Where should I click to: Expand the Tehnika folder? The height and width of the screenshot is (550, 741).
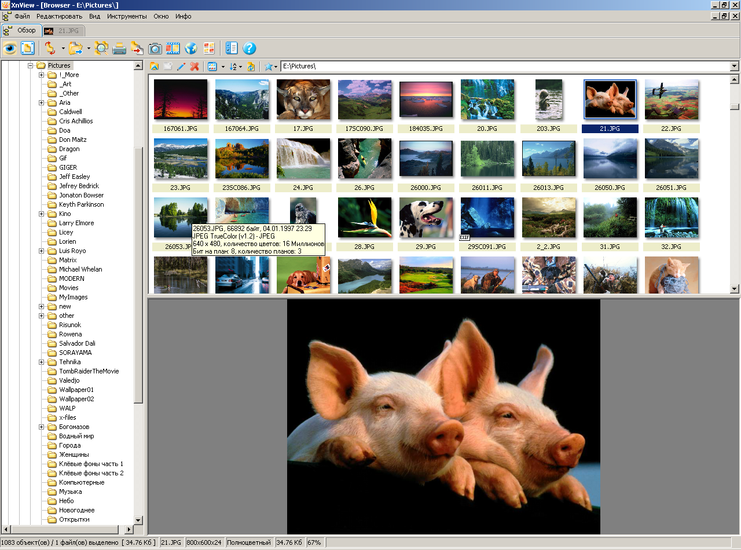click(x=42, y=362)
